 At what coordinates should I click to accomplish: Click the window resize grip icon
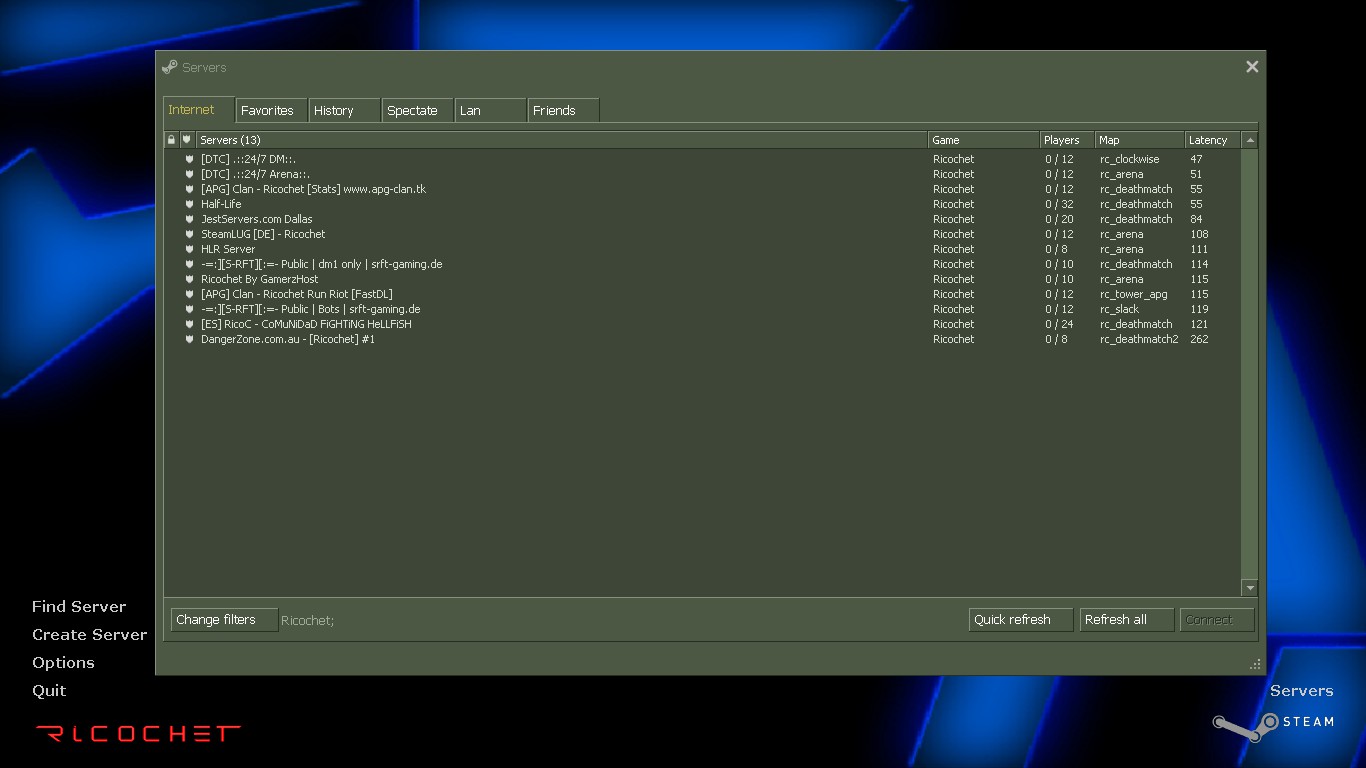pos(1255,664)
